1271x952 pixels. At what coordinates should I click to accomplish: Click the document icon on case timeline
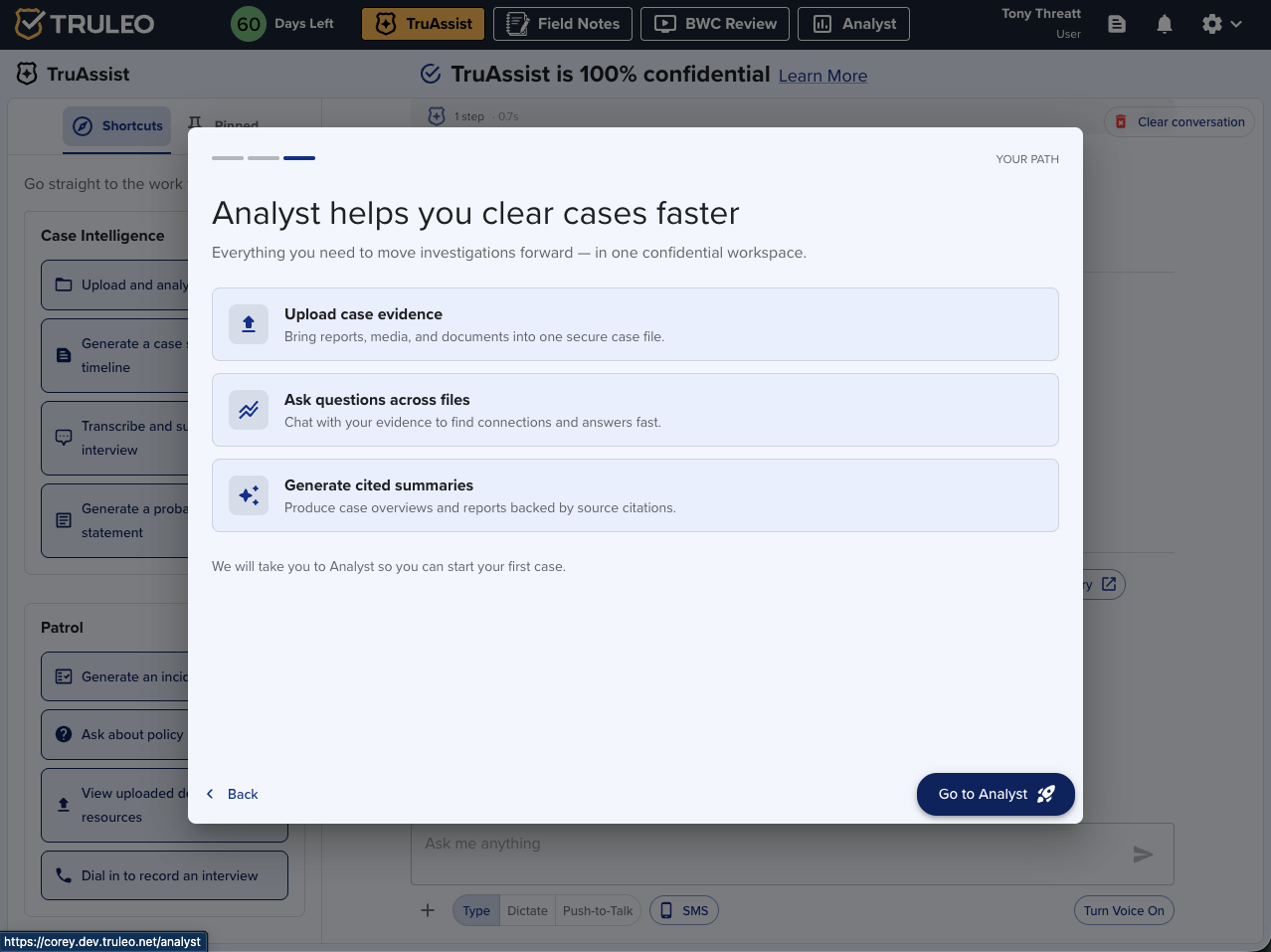coord(64,355)
